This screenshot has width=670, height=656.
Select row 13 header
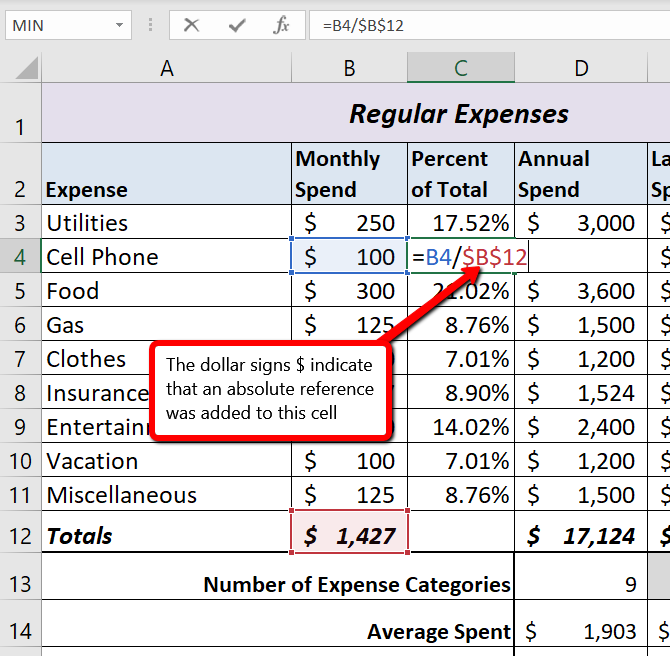(20, 576)
